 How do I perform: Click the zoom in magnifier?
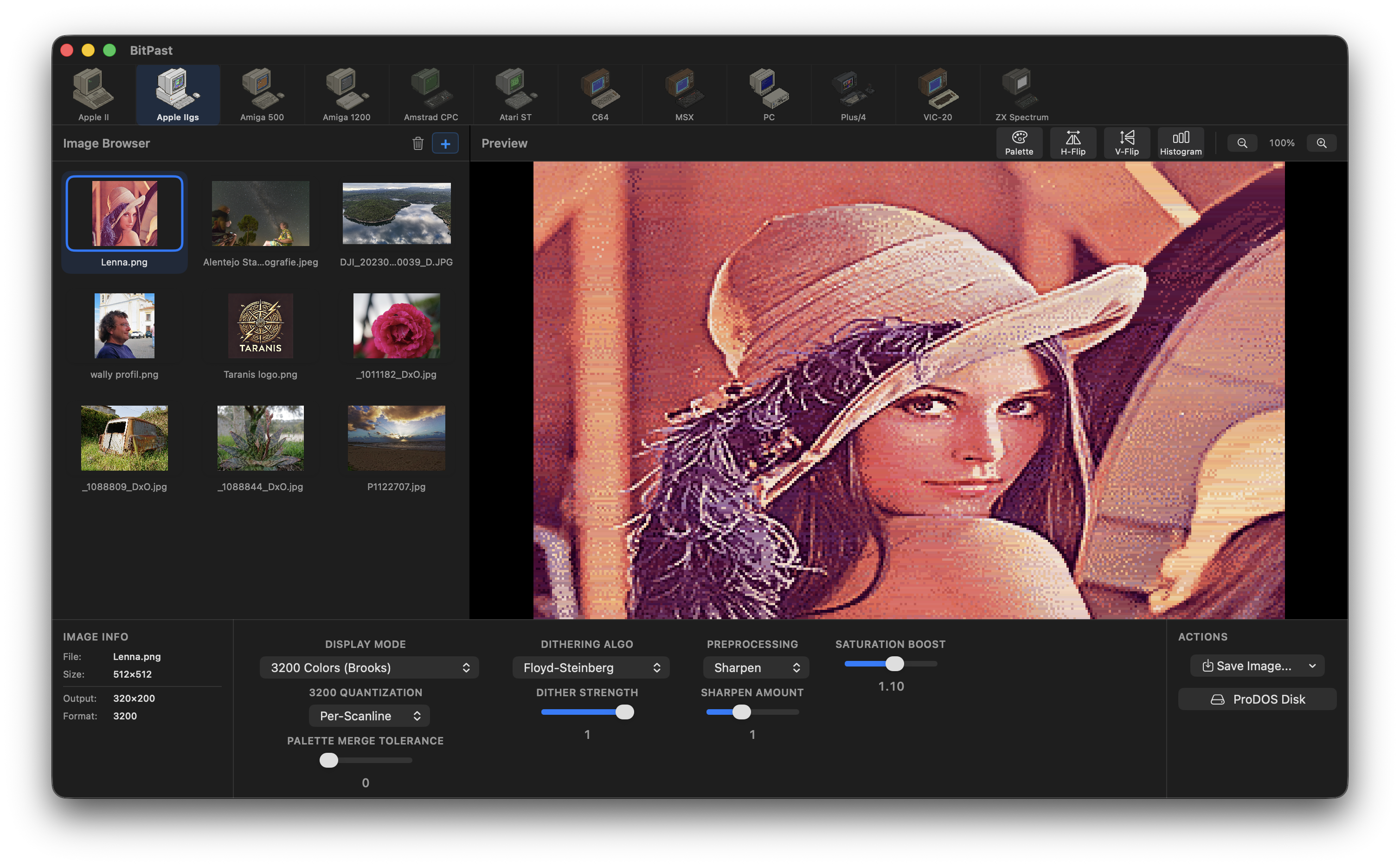point(1321,143)
